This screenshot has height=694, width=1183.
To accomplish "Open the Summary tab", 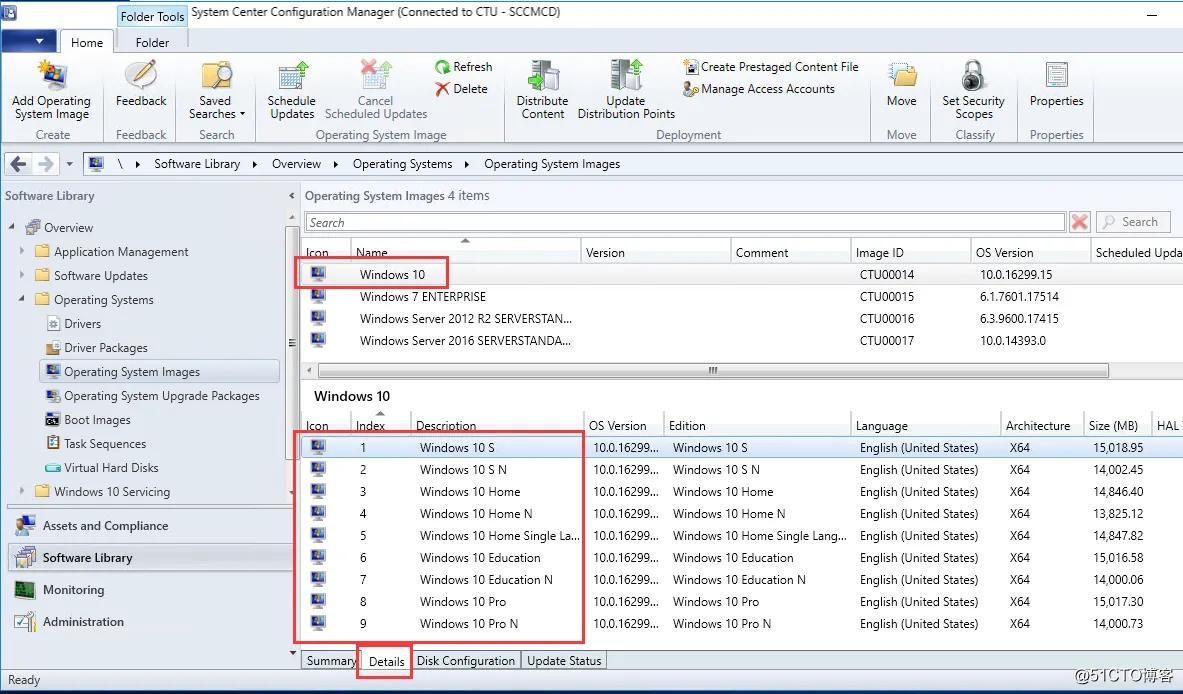I will (330, 661).
